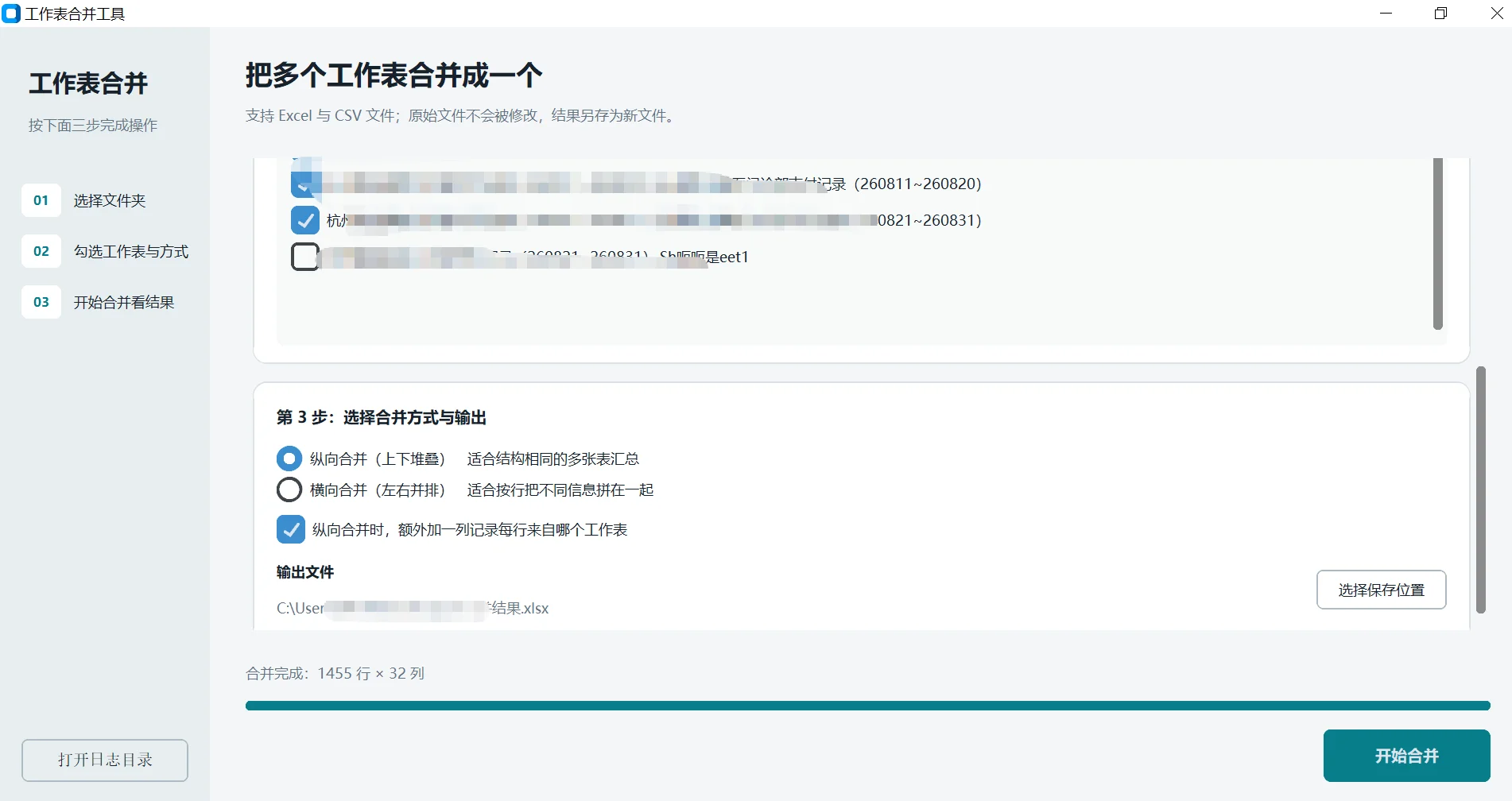This screenshot has width=1512, height=801.
Task: Click the main panel vertical scrollbar
Action: 1480,489
